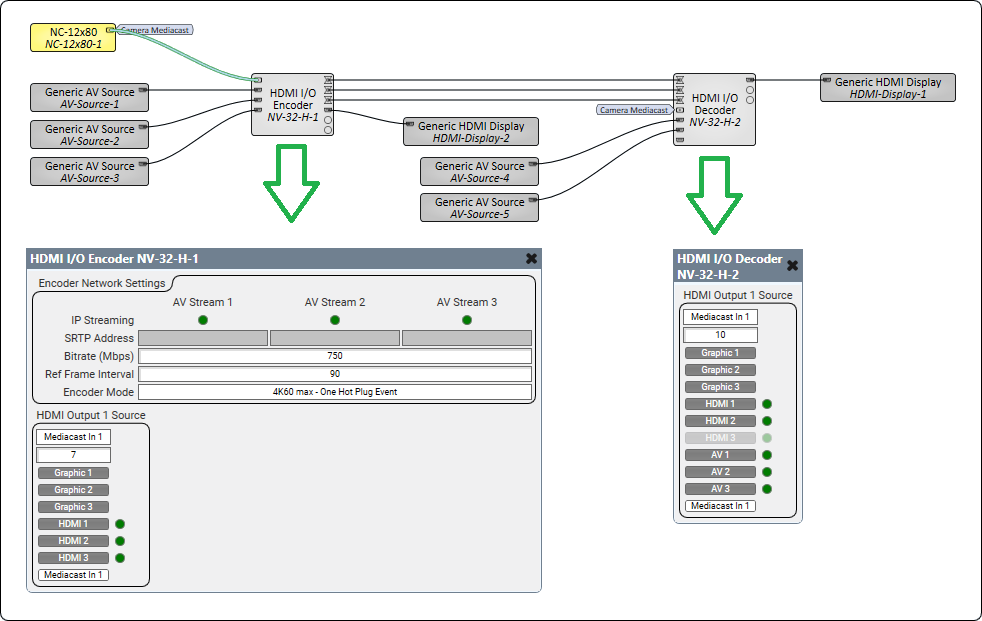This screenshot has width=982, height=621.
Task: Open the Encoder Mode dropdown
Action: [x=335, y=392]
